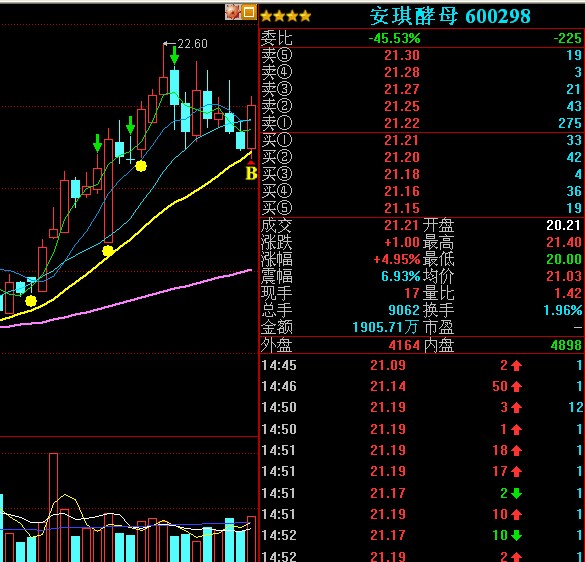The image size is (585, 562).
Task: Click the red gear-shaped chart settings icon
Action: point(232,12)
